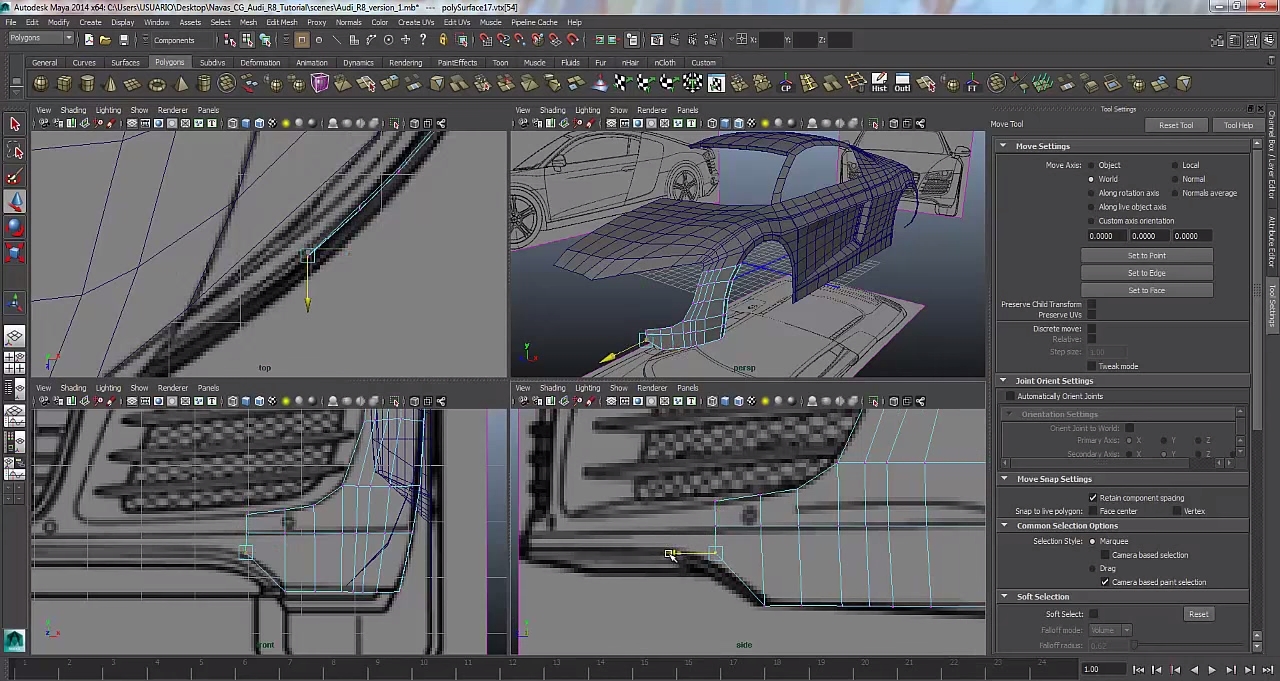
Task: Click the Set to Edge button
Action: [x=1146, y=273]
